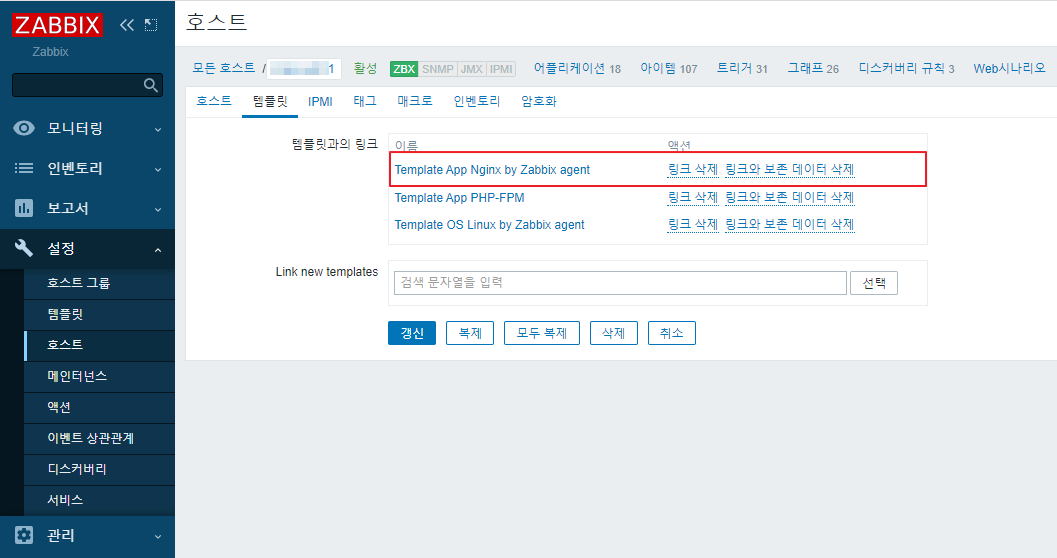Switch to the 인벤토리 tab
The width and height of the screenshot is (1057, 558).
(477, 101)
